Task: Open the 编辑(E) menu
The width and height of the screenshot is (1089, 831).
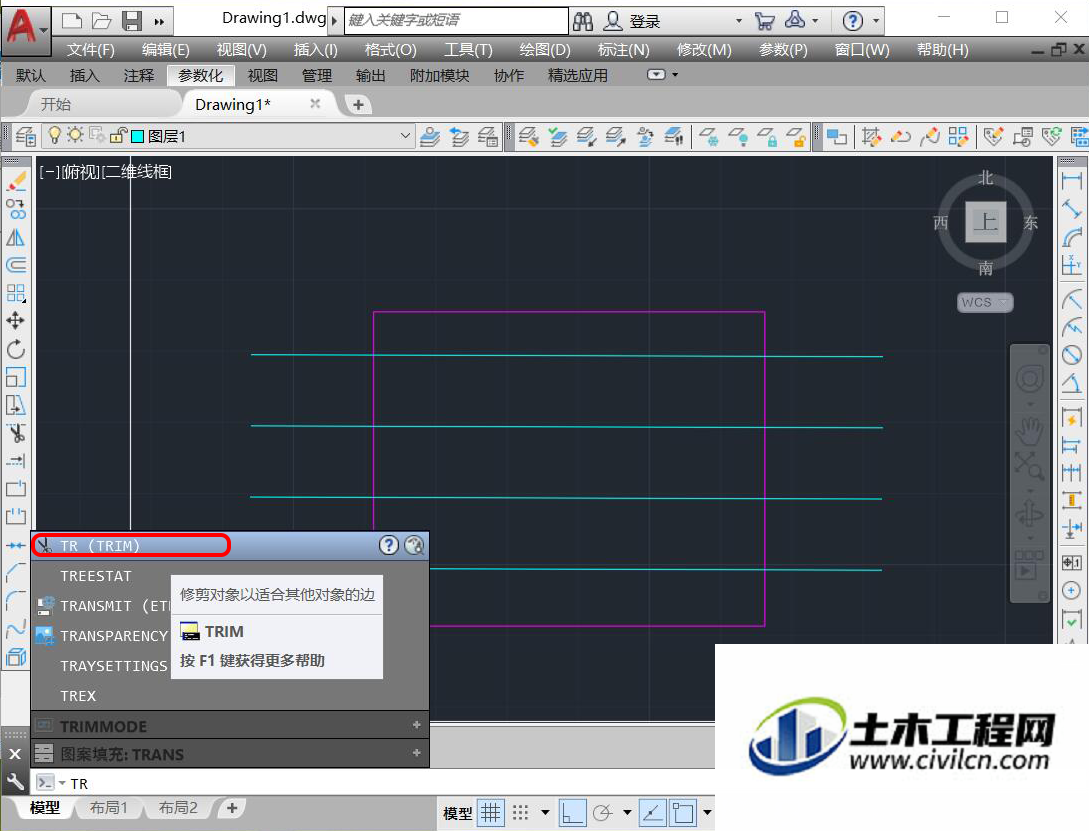Action: click(165, 50)
